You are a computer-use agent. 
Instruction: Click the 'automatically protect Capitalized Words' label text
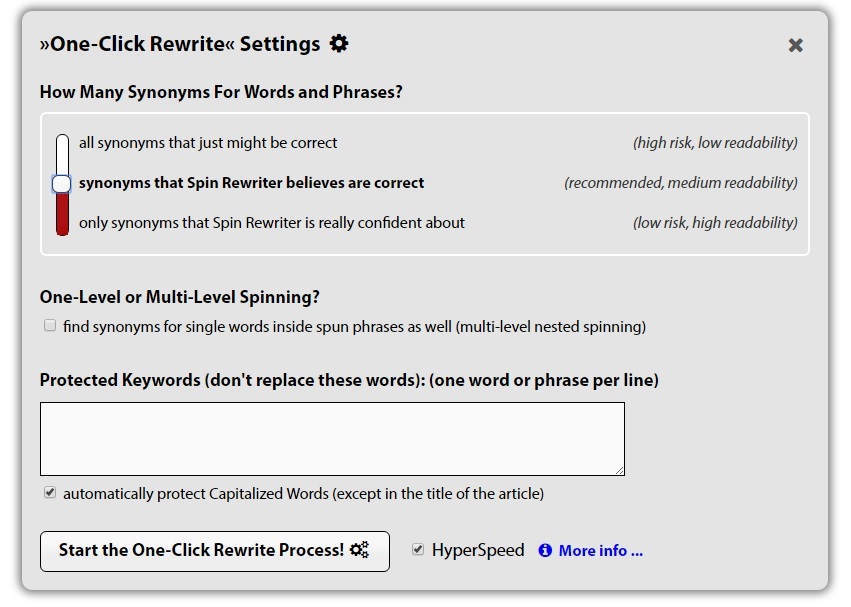pos(303,494)
